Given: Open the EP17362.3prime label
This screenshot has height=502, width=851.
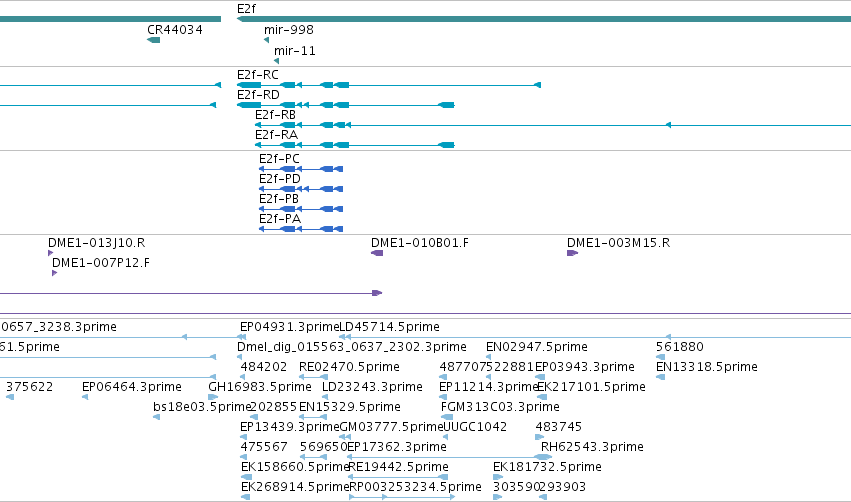Looking at the screenshot, I should click(397, 448).
